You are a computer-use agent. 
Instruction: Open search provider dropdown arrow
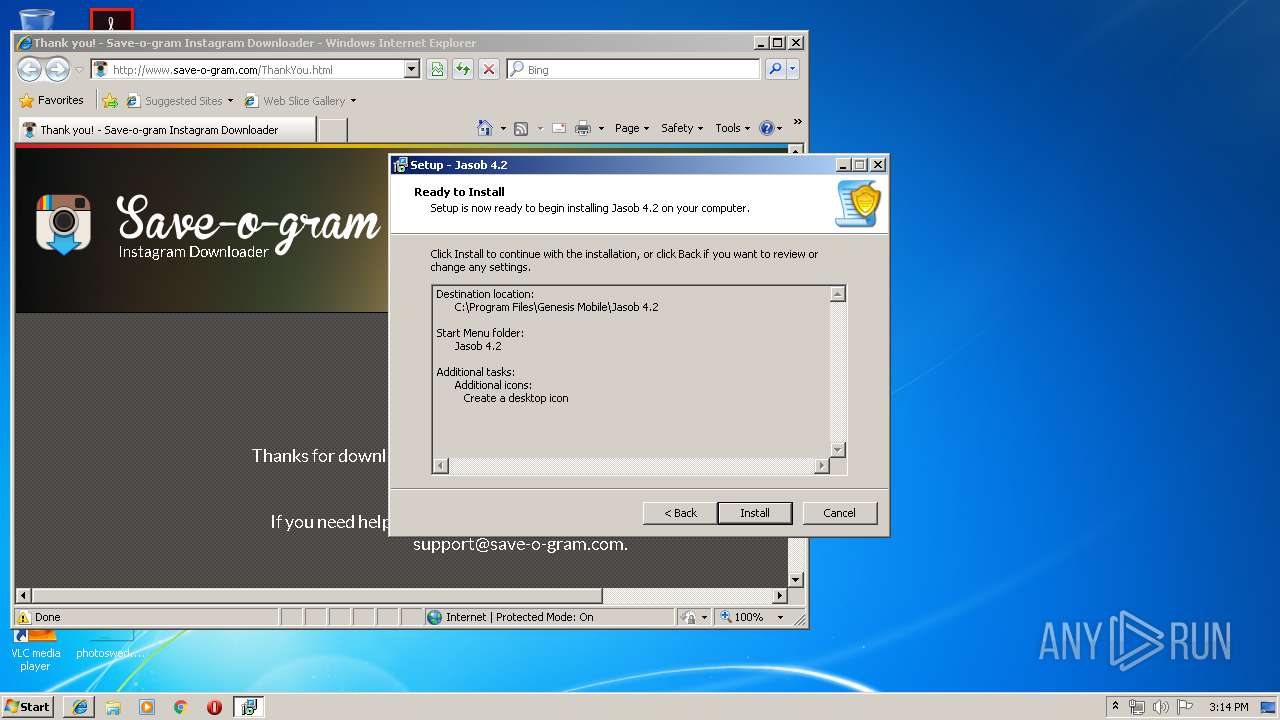point(793,69)
